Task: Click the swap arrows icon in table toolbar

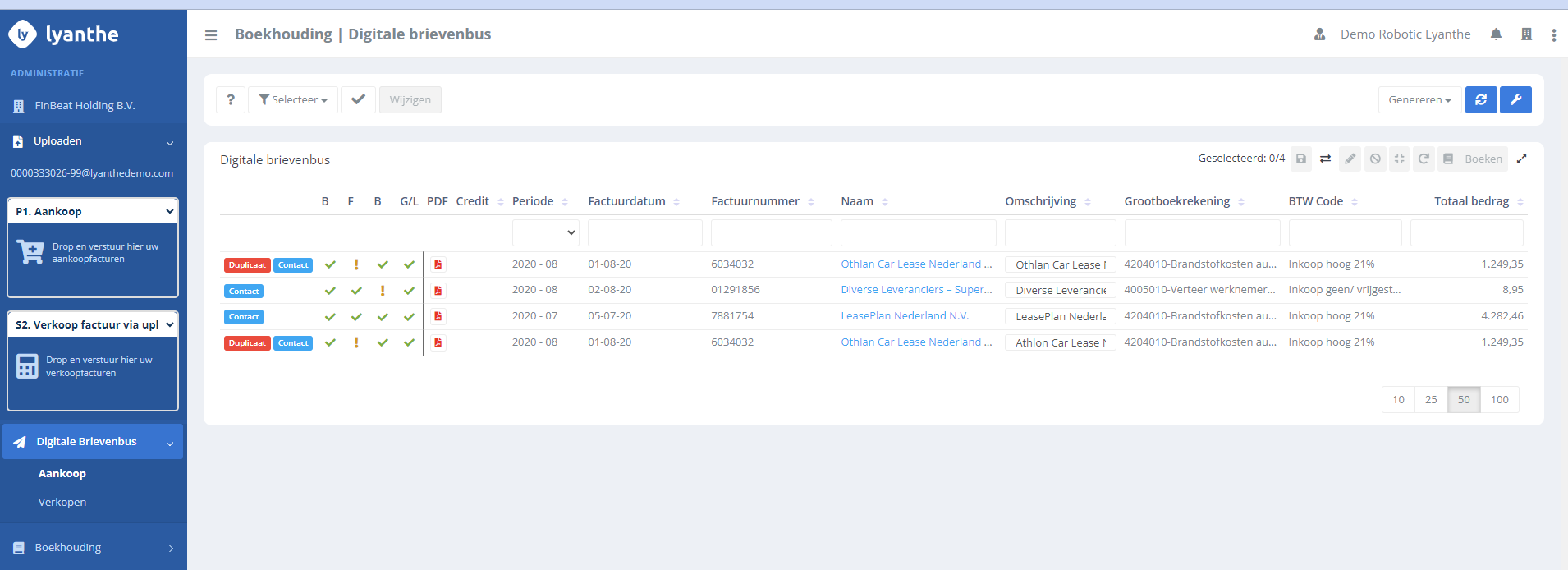Action: pyautogui.click(x=1325, y=159)
